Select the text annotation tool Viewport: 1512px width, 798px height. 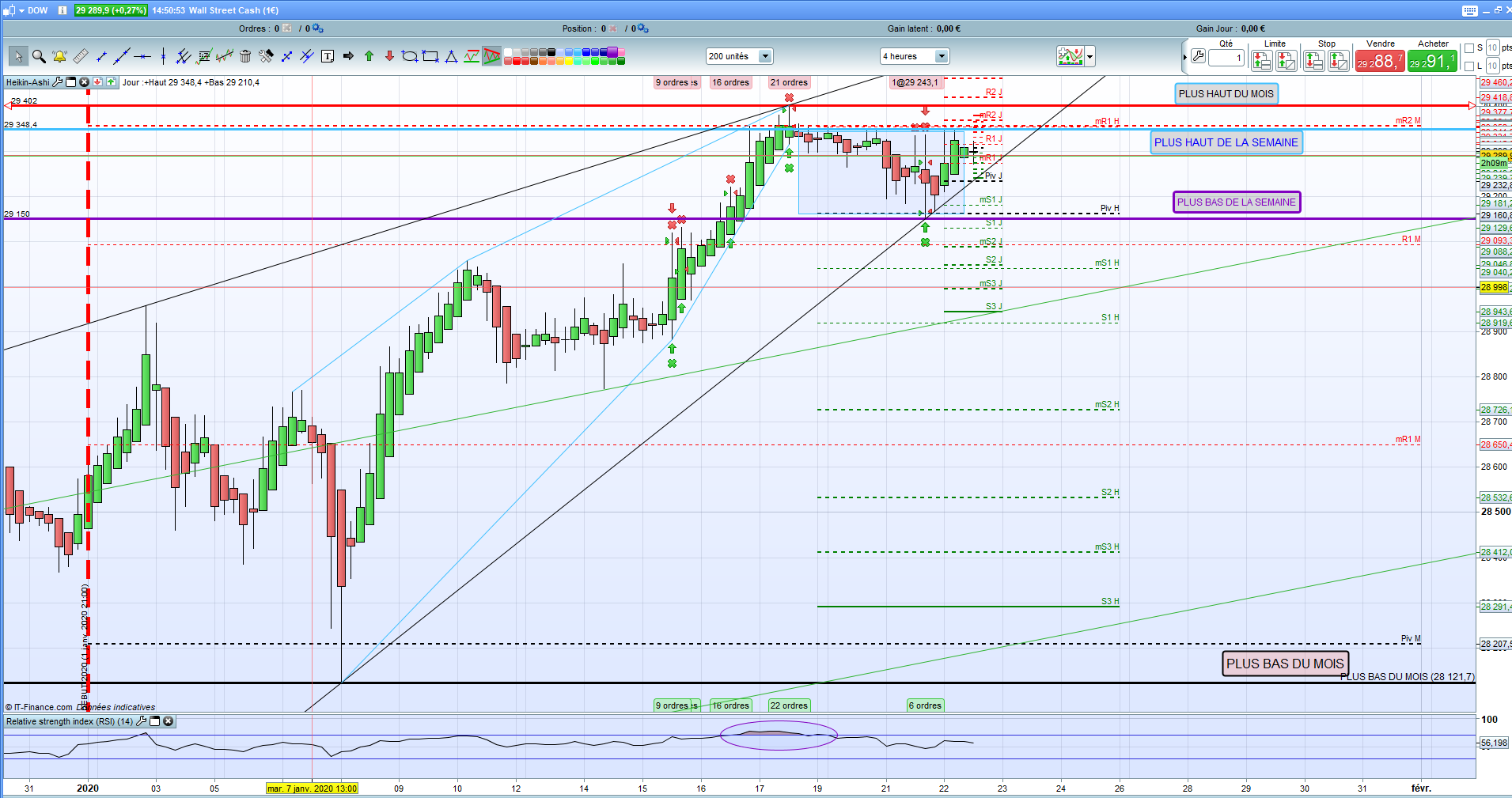[328, 56]
